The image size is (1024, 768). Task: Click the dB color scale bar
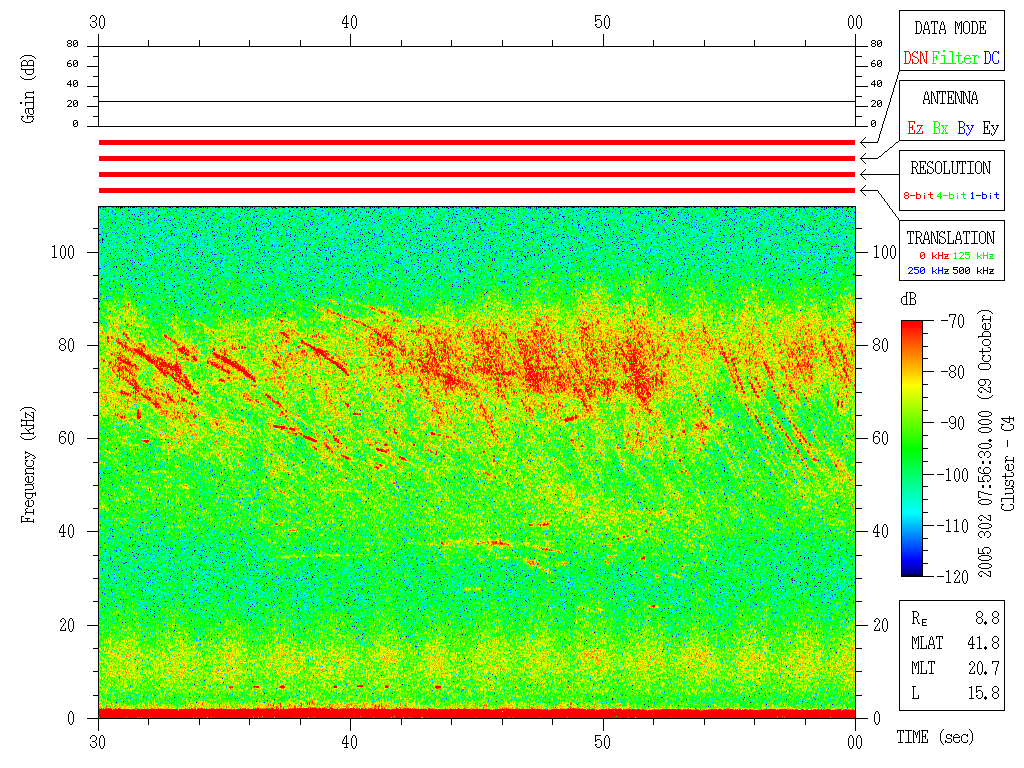[x=912, y=448]
